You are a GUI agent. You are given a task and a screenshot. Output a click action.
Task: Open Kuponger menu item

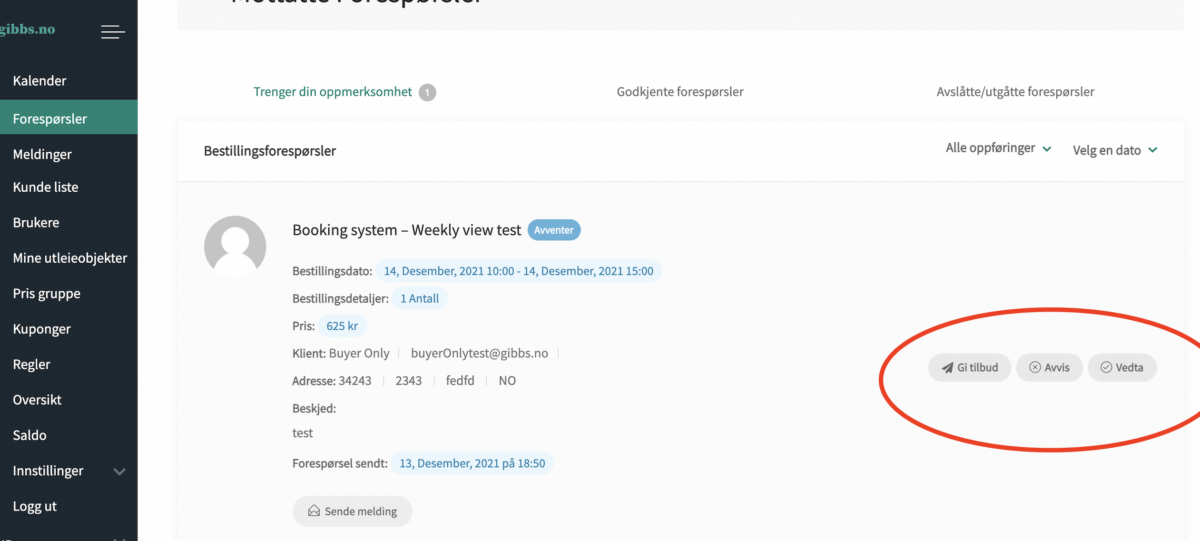point(42,329)
